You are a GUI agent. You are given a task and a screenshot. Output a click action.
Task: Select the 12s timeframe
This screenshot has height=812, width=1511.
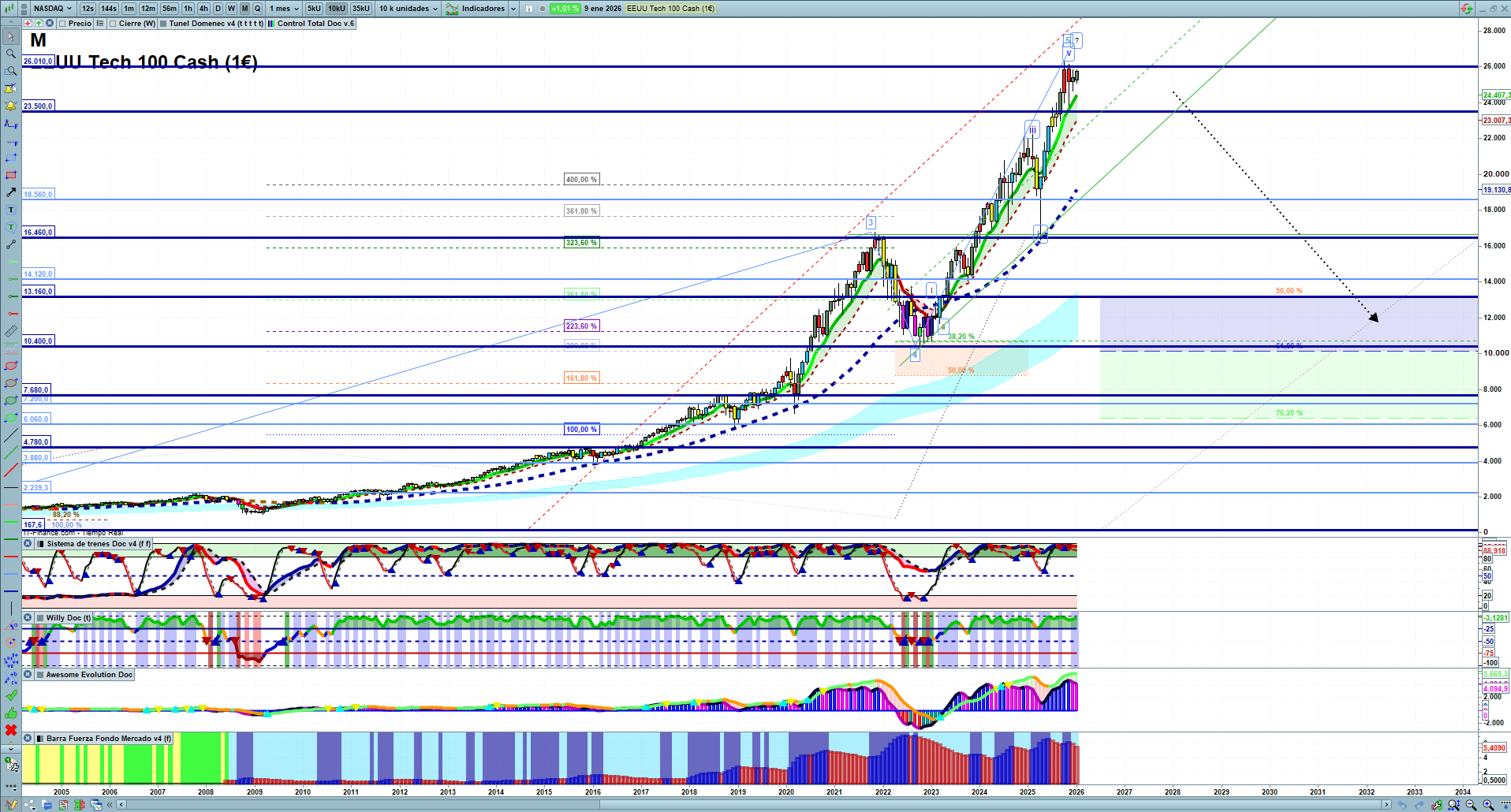88,9
